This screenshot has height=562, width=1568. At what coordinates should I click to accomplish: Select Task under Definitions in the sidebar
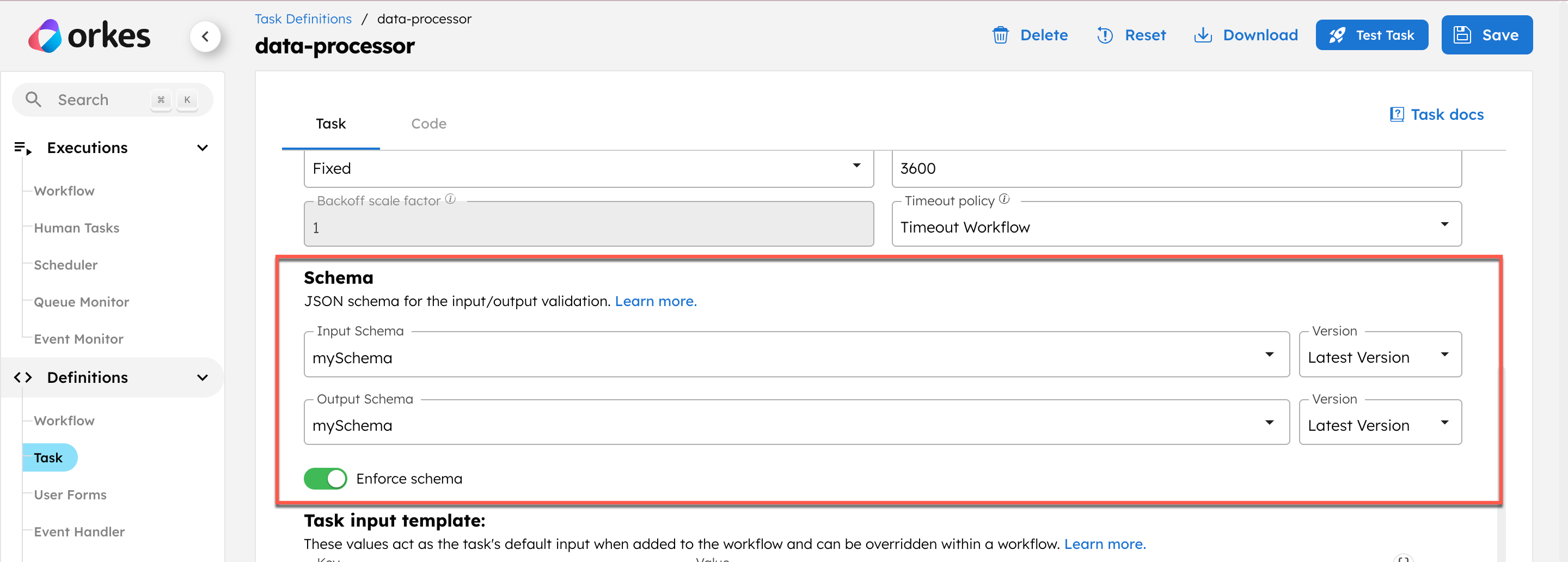pos(50,457)
